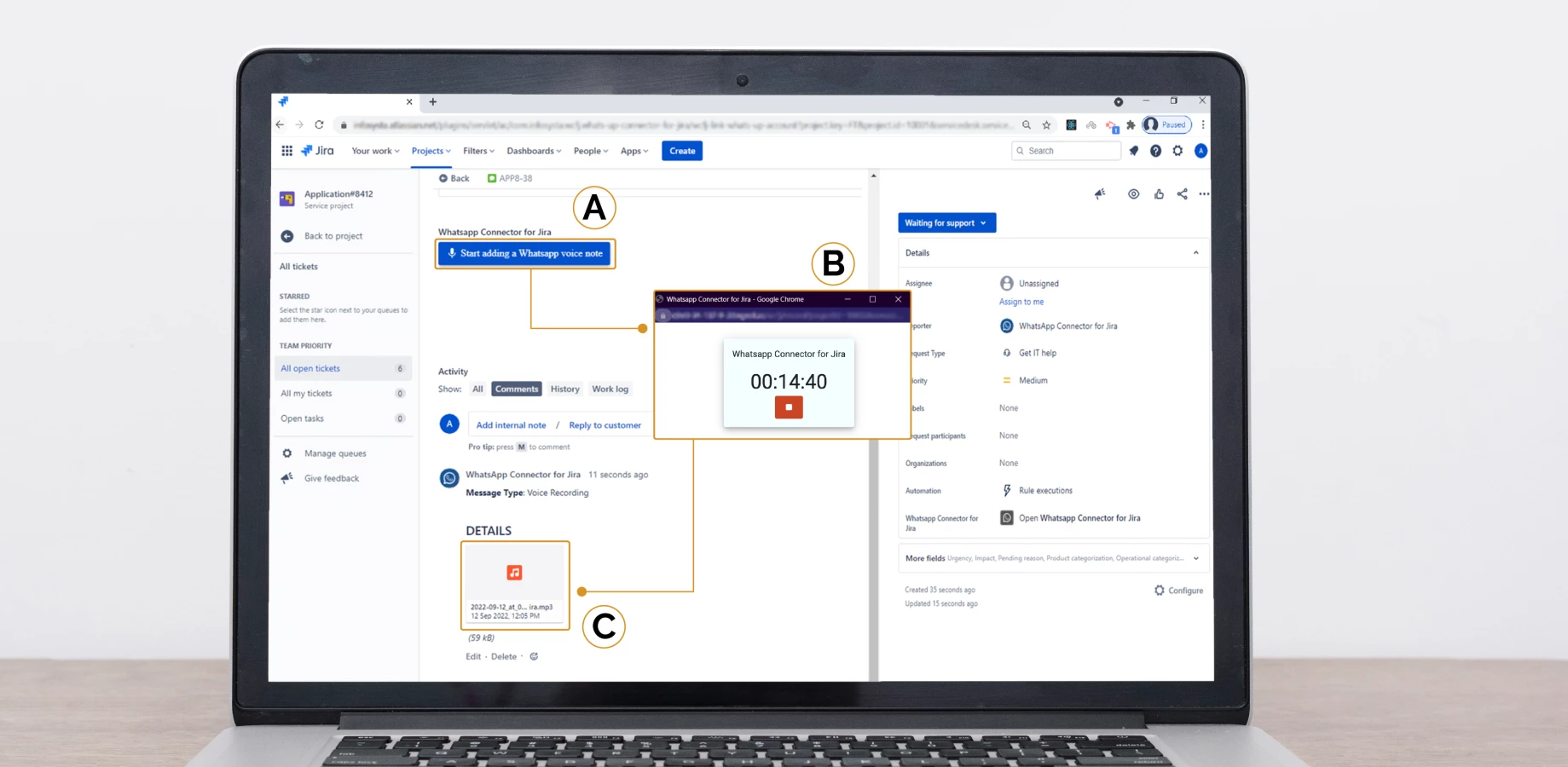Click Edit under the voice note comment
This screenshot has height=767, width=1568.
coord(473,656)
